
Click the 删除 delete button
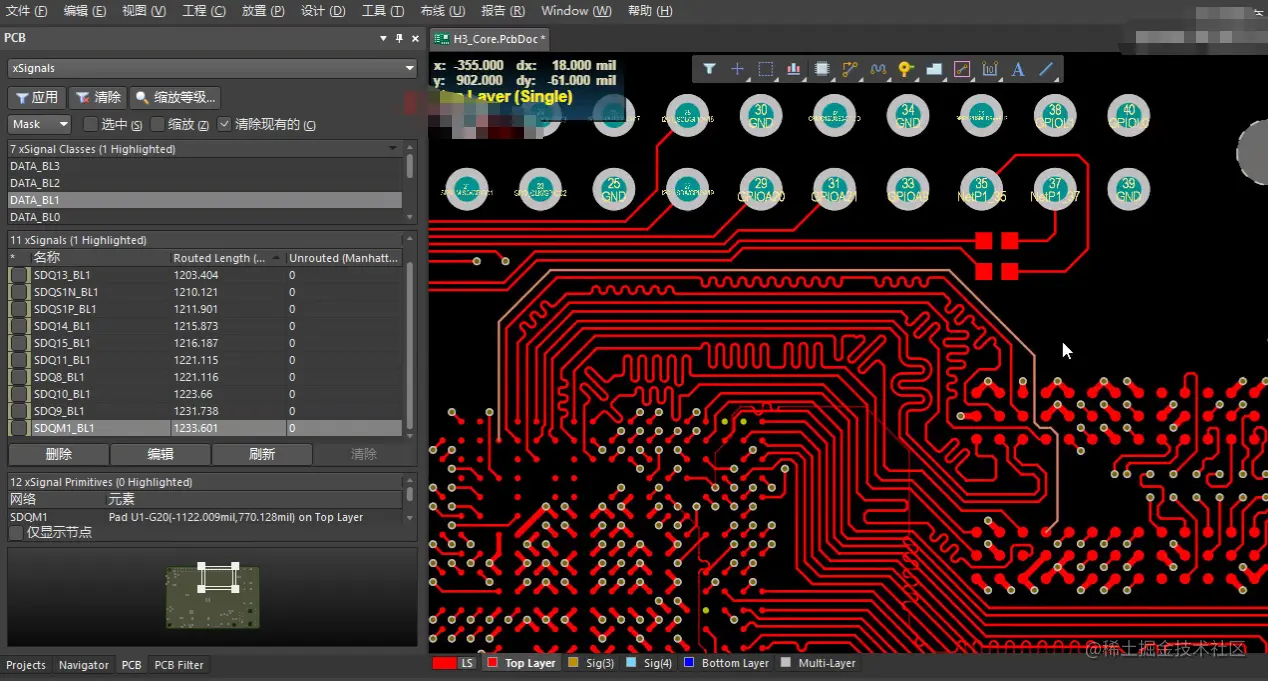point(58,454)
